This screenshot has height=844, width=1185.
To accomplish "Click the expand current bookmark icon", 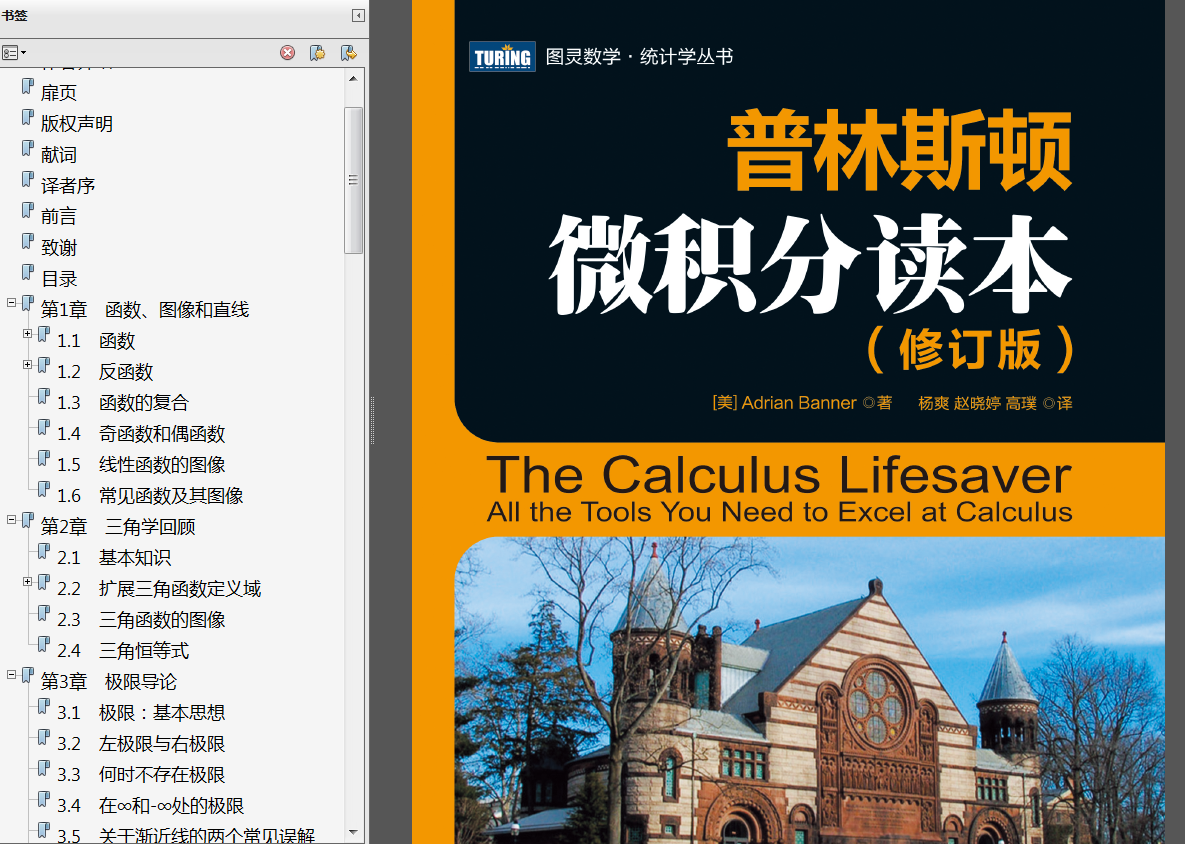I will click(348, 53).
